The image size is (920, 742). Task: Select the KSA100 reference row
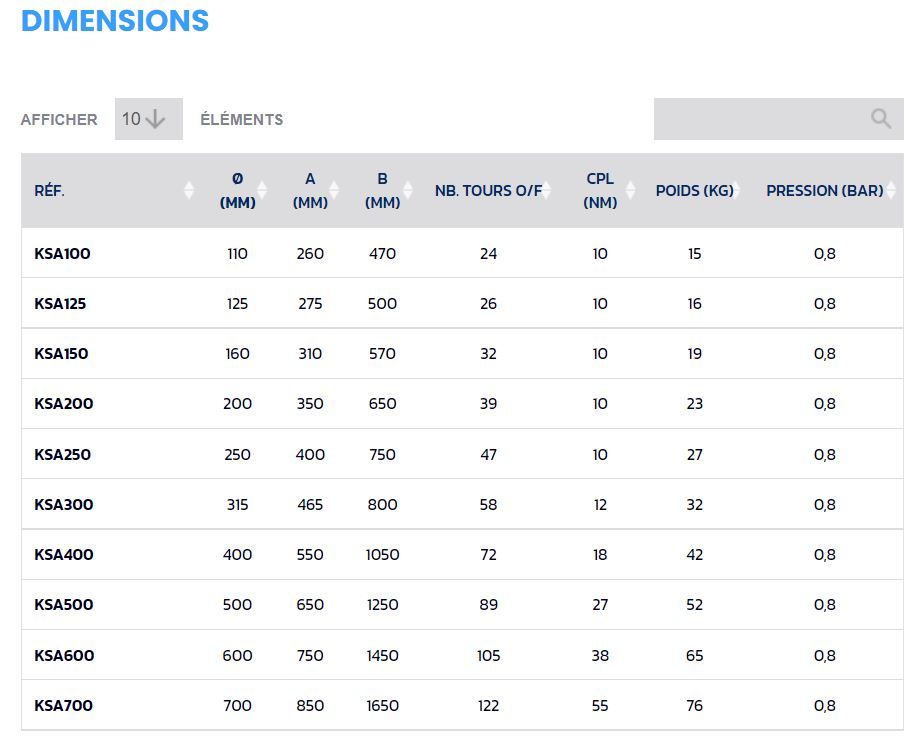[x=62, y=254]
